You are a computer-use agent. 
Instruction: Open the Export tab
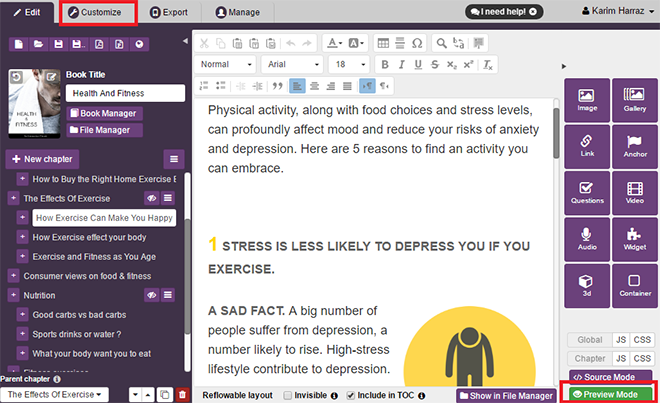point(170,13)
